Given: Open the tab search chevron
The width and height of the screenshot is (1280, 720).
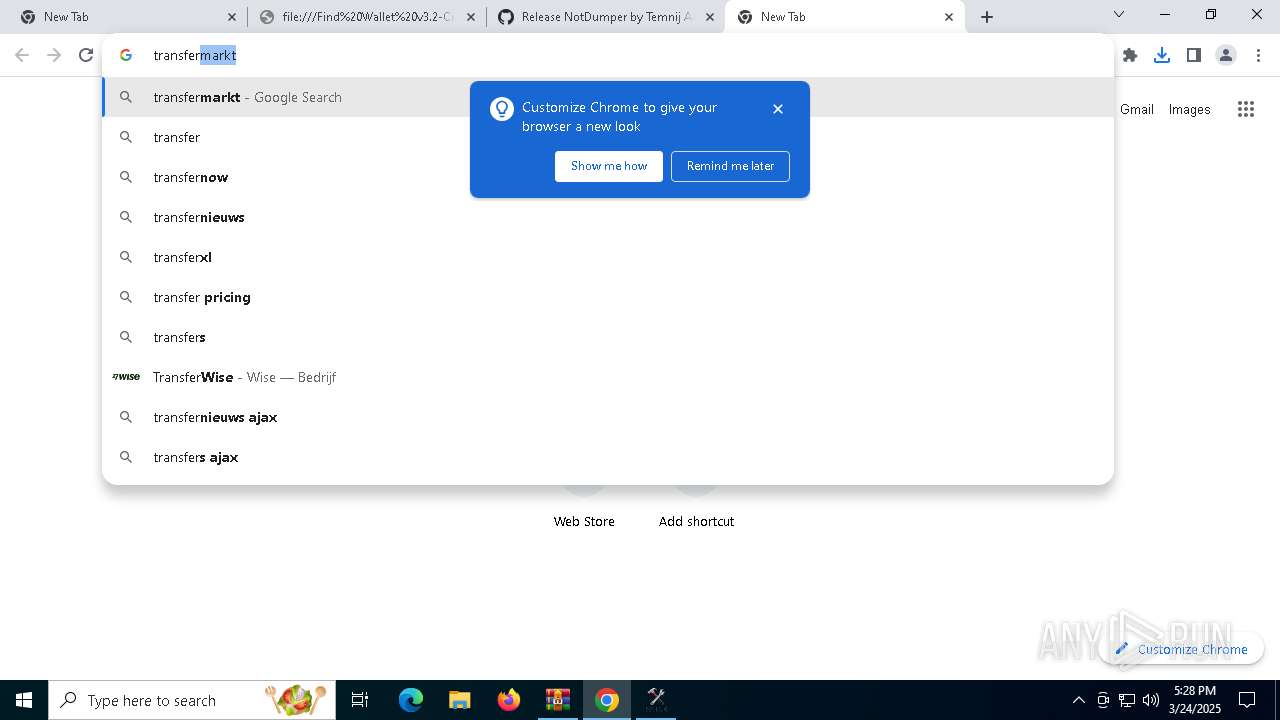Looking at the screenshot, I should tap(1119, 15).
